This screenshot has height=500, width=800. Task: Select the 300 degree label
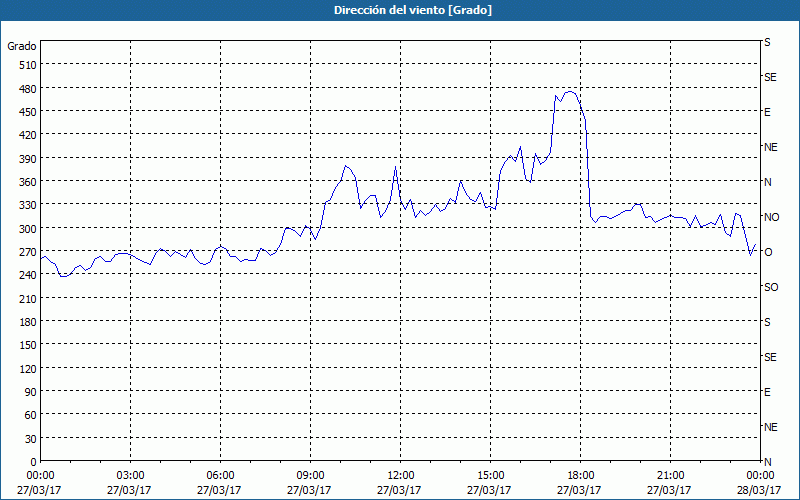click(x=29, y=229)
